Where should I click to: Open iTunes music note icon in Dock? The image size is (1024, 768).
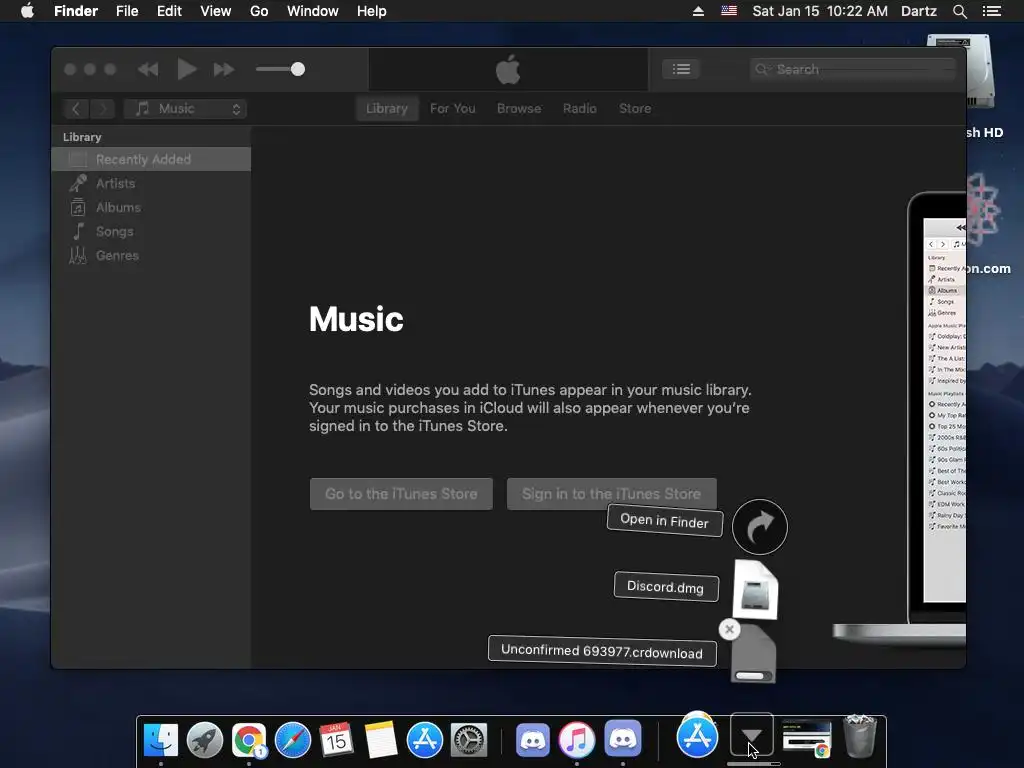[x=577, y=740]
